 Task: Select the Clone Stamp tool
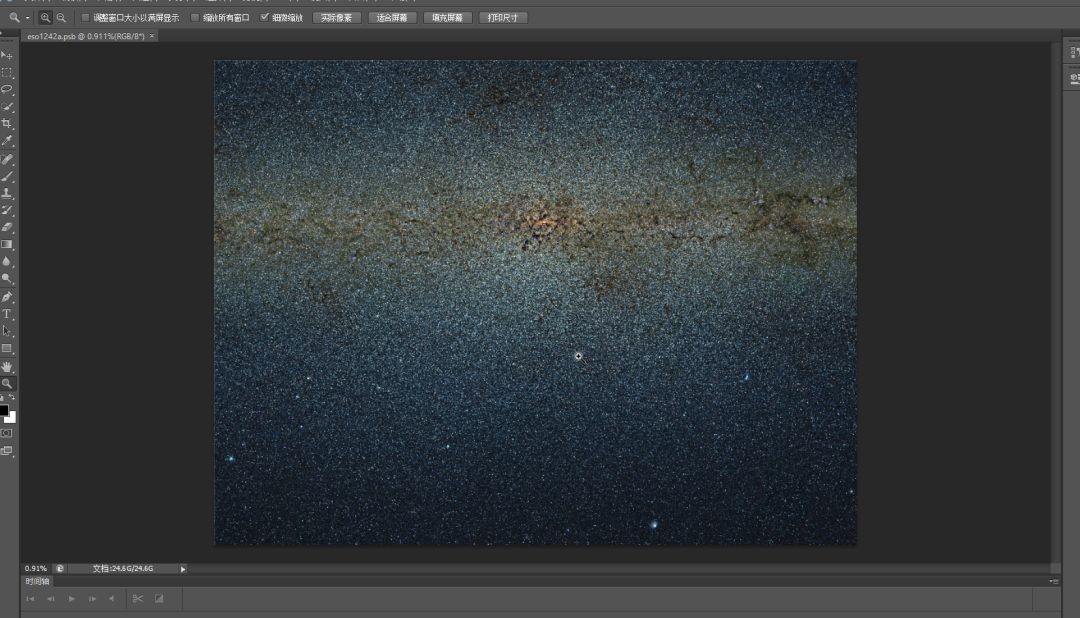pyautogui.click(x=7, y=193)
